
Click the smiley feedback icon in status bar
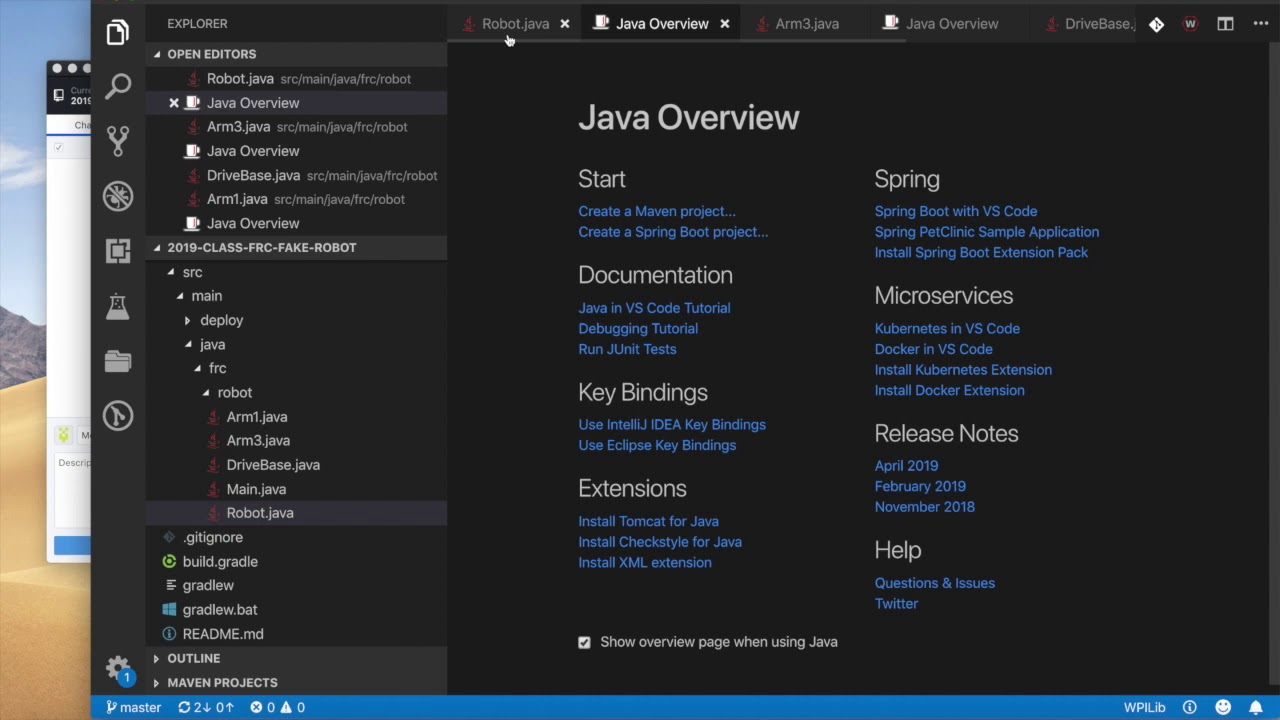[1222, 707]
